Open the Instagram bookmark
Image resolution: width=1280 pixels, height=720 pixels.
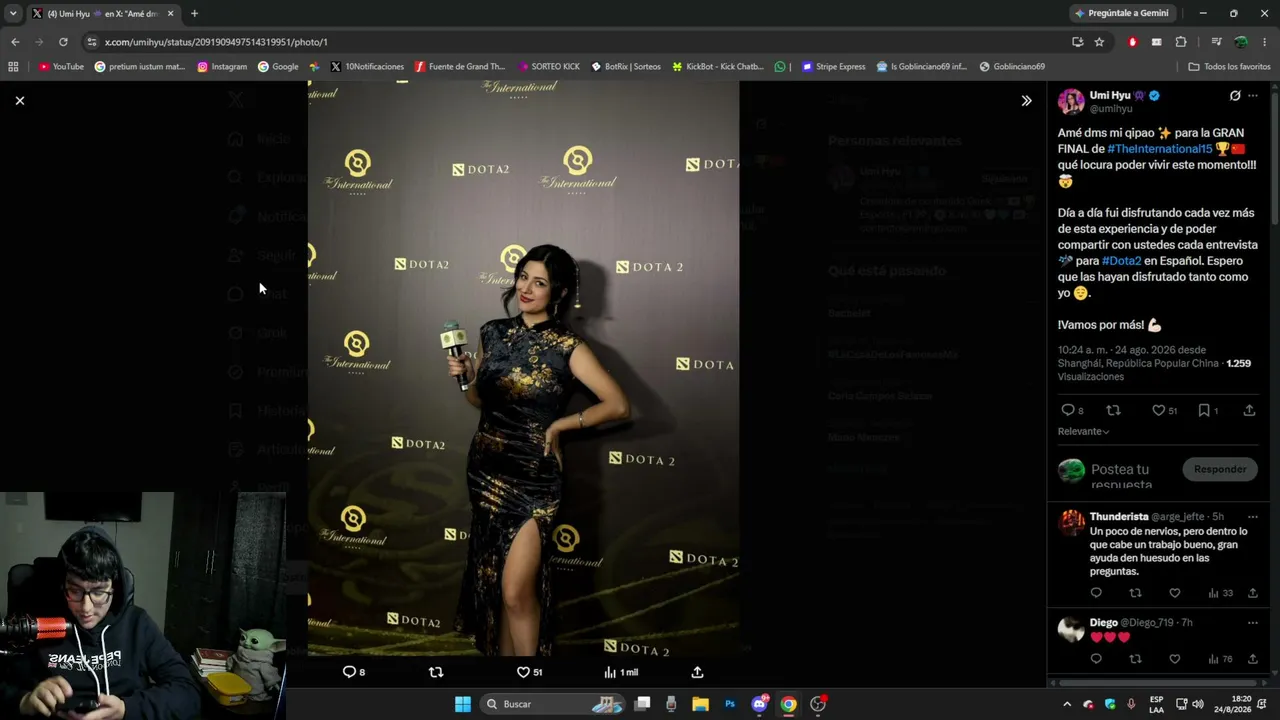click(x=222, y=67)
